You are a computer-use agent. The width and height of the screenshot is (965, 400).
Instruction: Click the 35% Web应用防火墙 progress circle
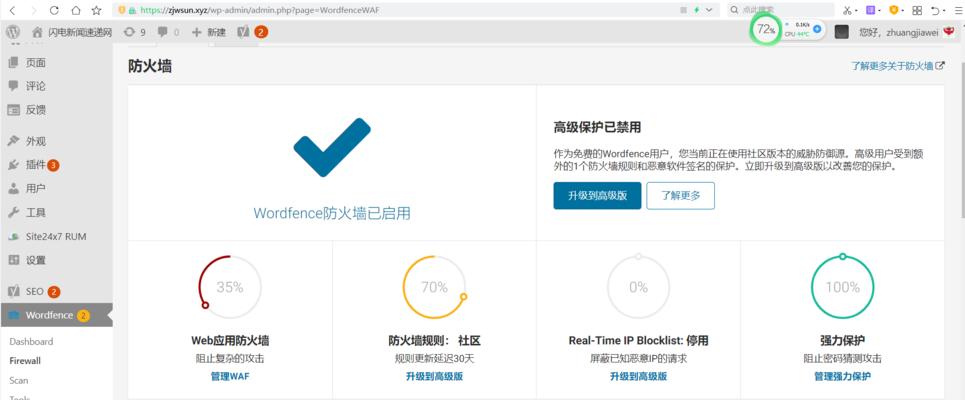(x=230, y=287)
